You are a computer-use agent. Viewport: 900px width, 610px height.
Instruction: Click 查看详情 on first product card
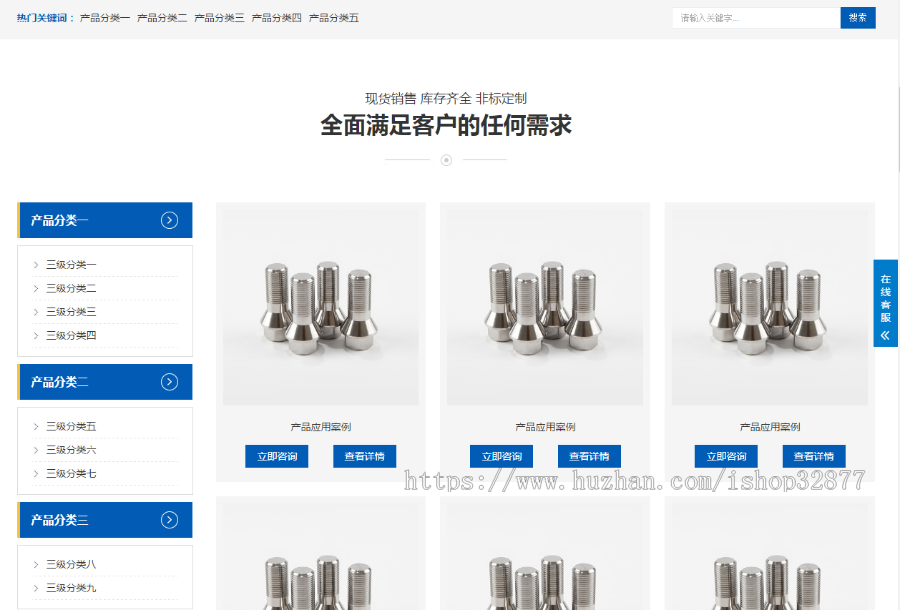[364, 457]
